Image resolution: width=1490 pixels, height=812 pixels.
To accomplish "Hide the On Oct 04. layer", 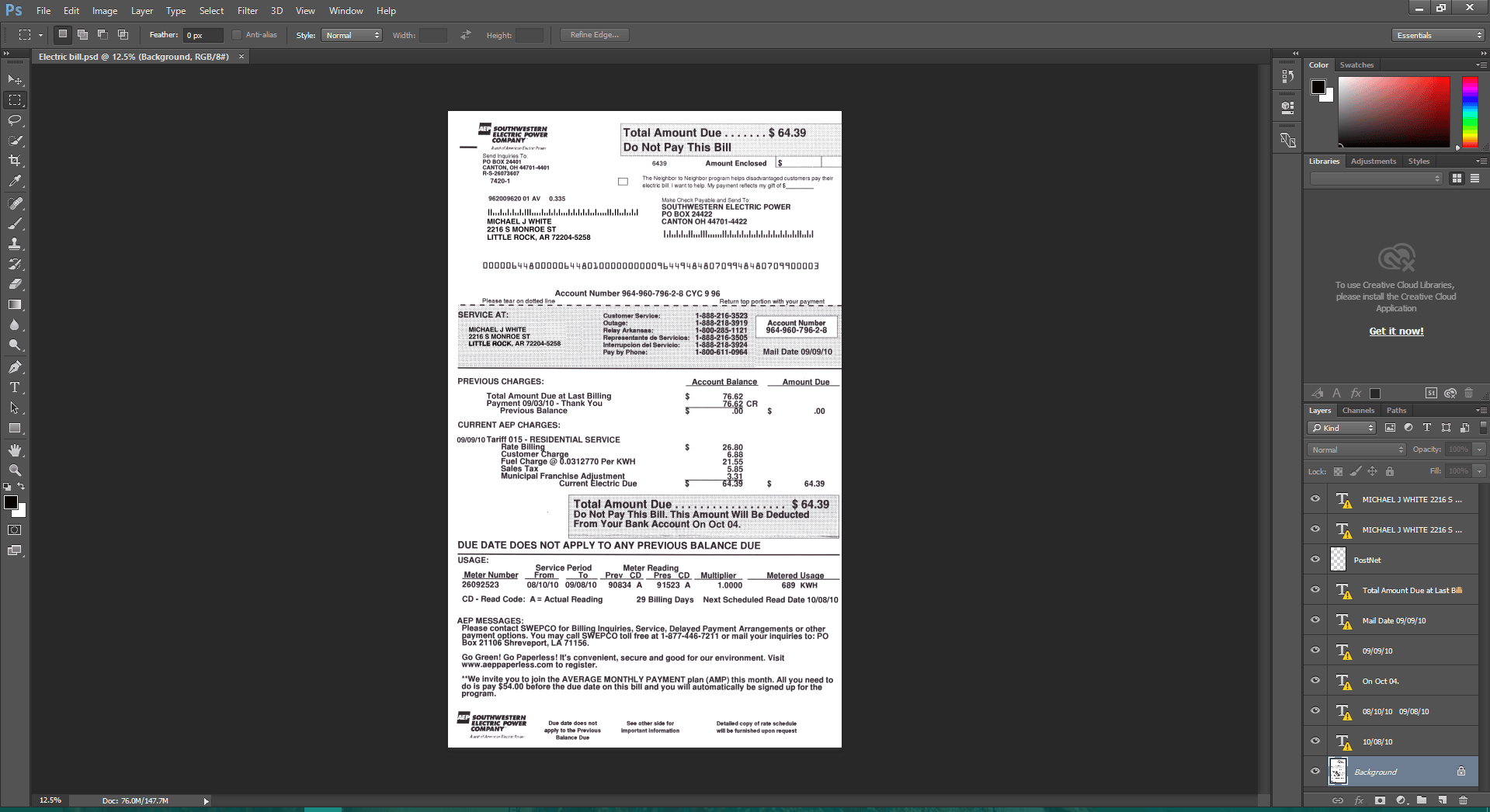I will (x=1315, y=680).
